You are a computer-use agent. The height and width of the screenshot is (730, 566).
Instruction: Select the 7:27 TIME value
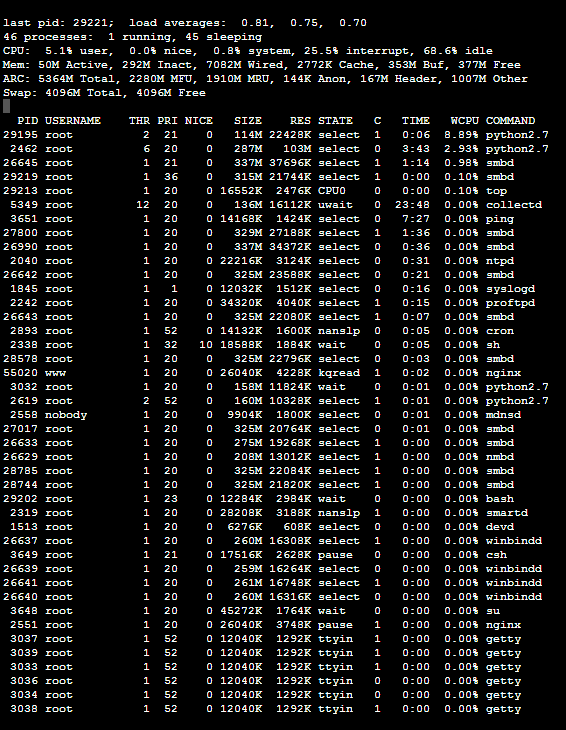(x=416, y=219)
